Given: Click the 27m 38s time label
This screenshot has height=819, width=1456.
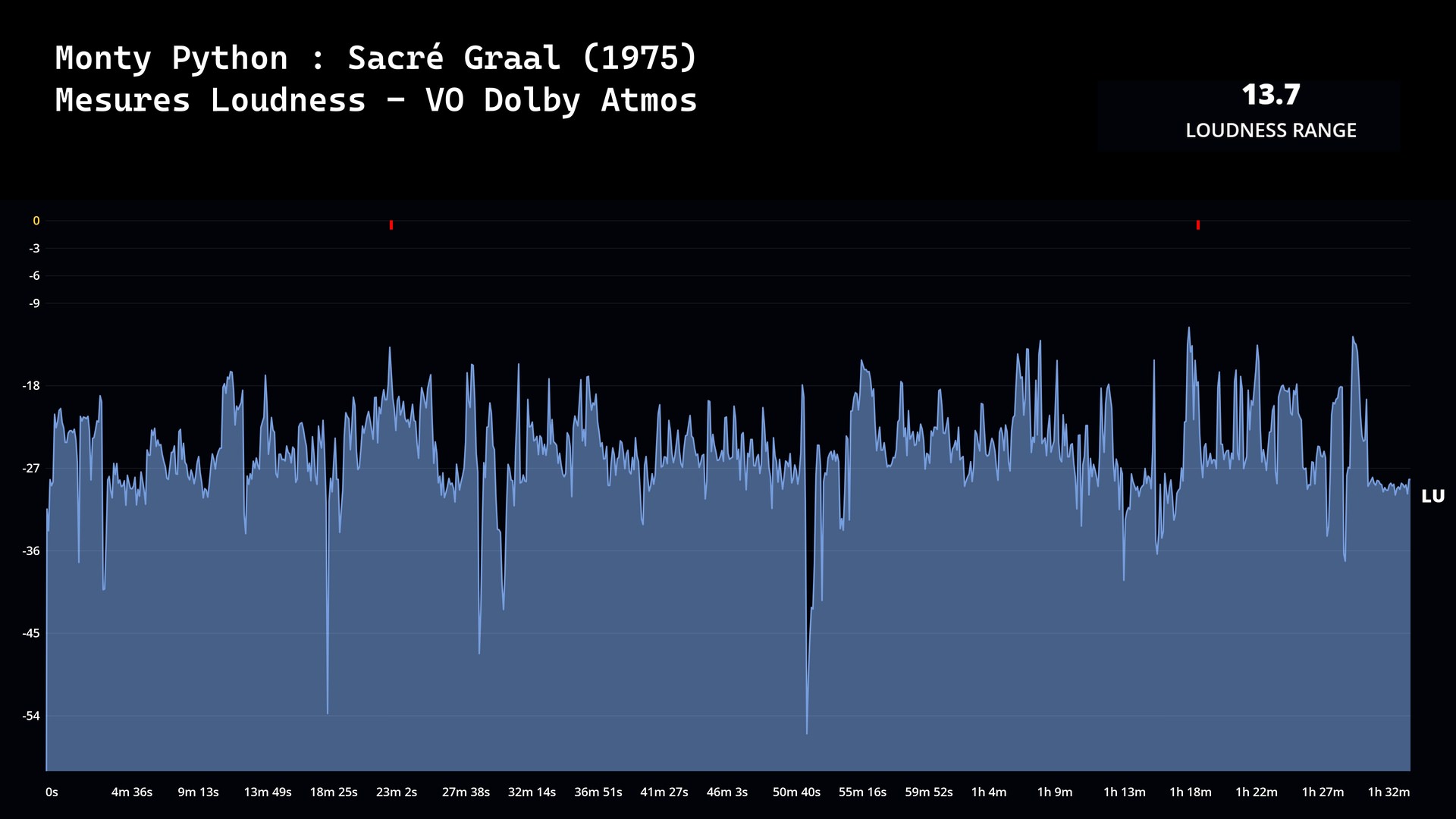Looking at the screenshot, I should coord(466,792).
